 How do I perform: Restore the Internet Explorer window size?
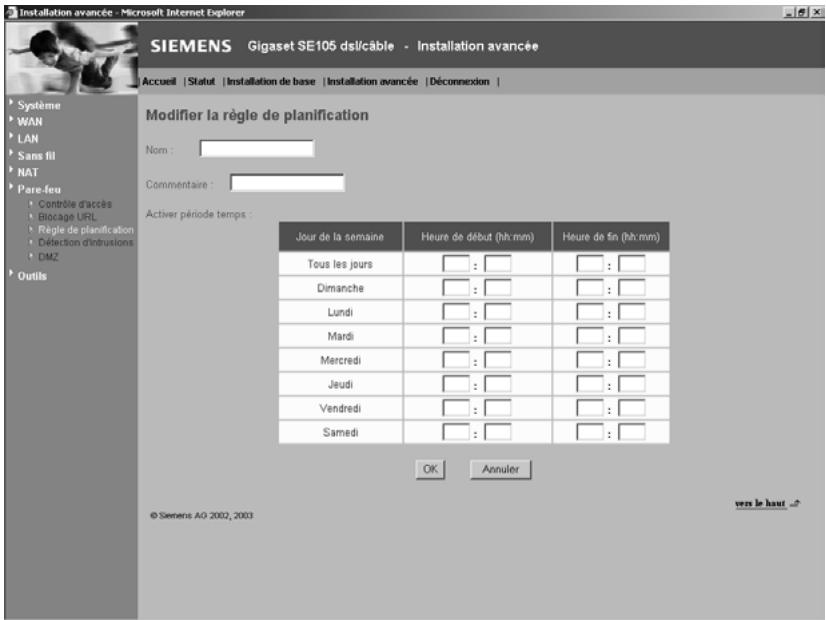(802, 12)
